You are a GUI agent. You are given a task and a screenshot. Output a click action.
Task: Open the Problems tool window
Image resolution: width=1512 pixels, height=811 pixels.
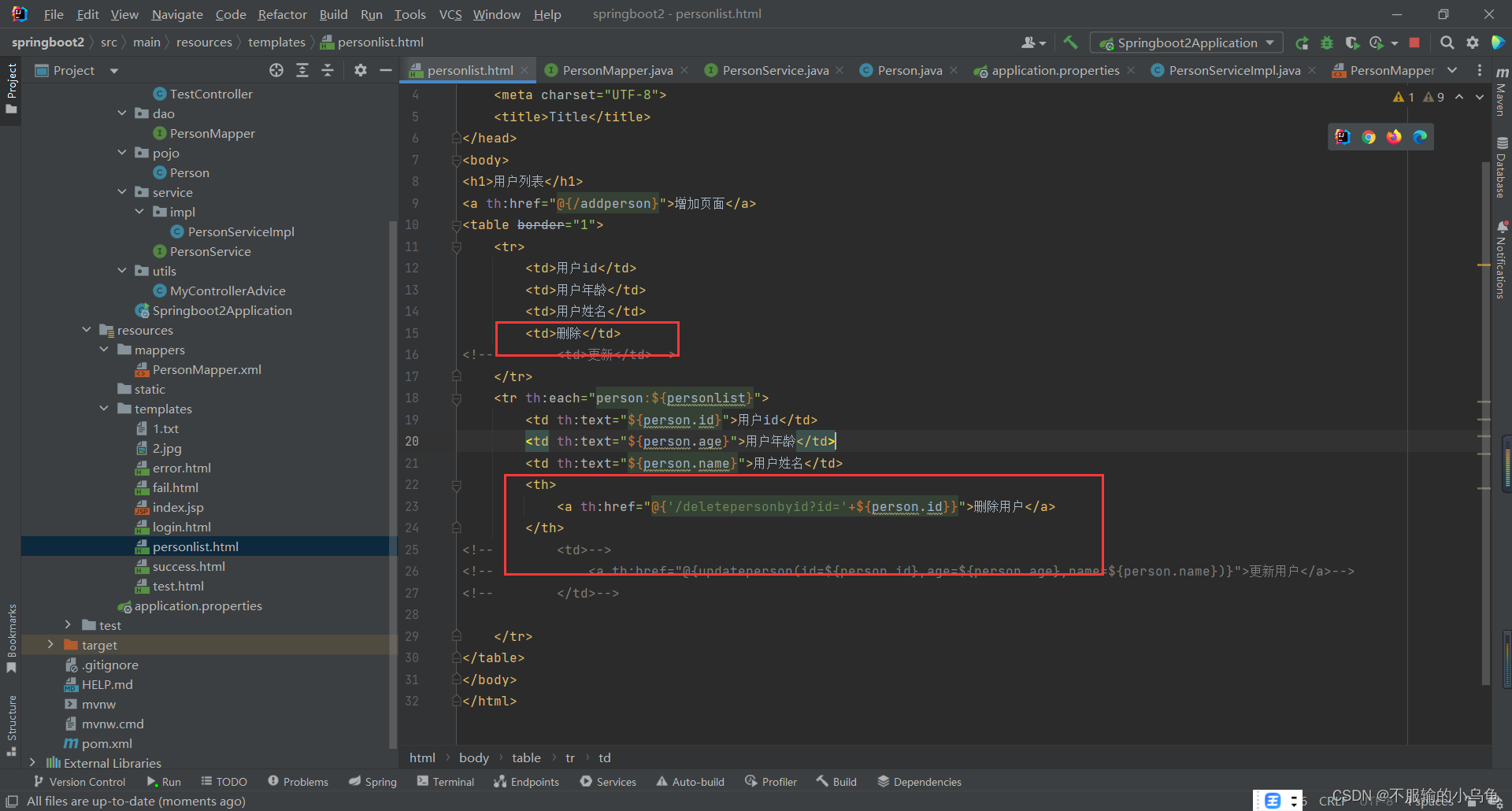click(298, 782)
